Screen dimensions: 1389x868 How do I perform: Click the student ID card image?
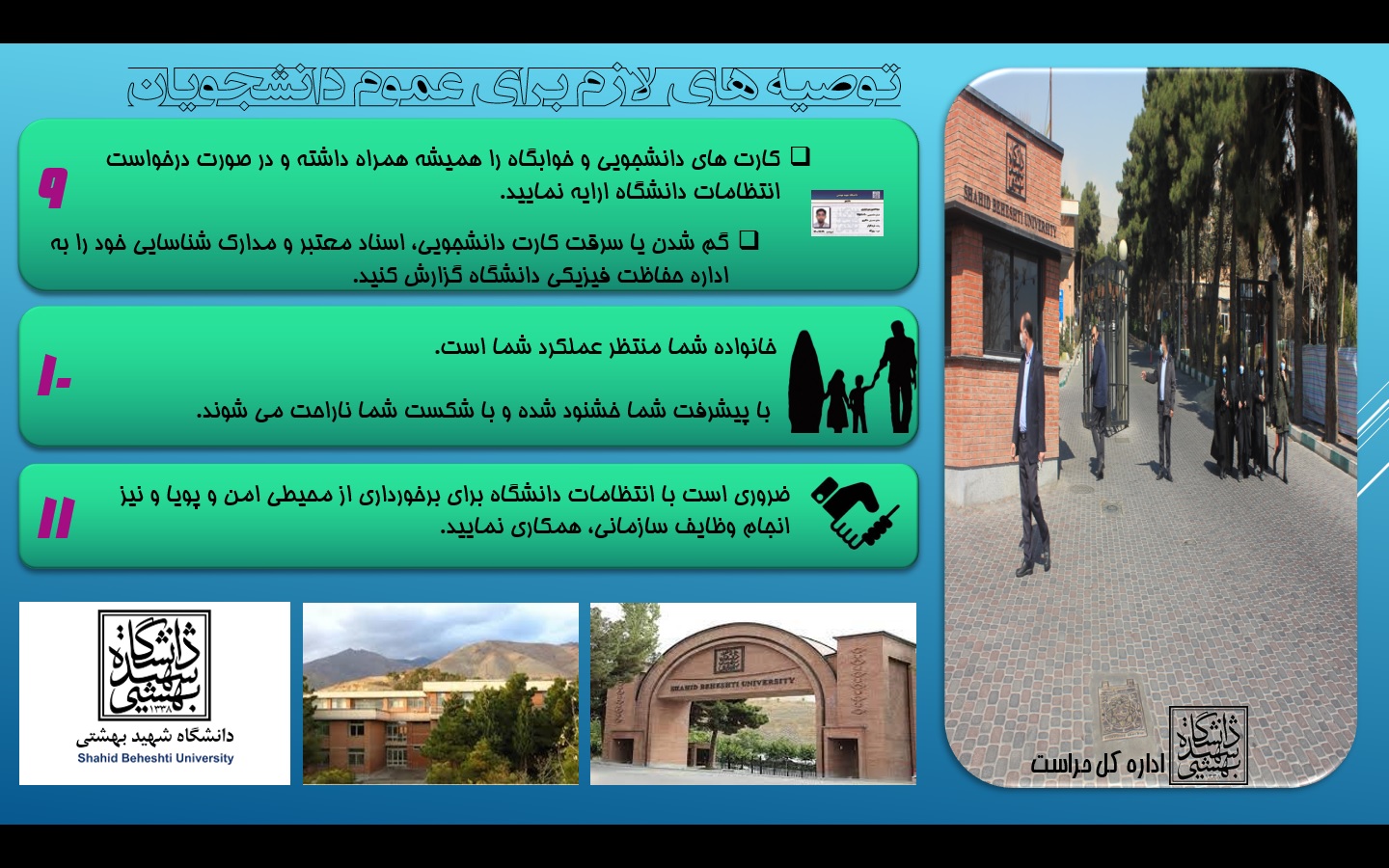(847, 213)
